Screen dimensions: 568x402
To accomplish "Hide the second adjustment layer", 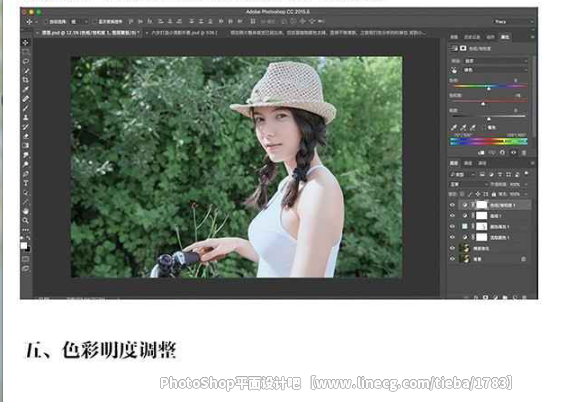I will [452, 216].
